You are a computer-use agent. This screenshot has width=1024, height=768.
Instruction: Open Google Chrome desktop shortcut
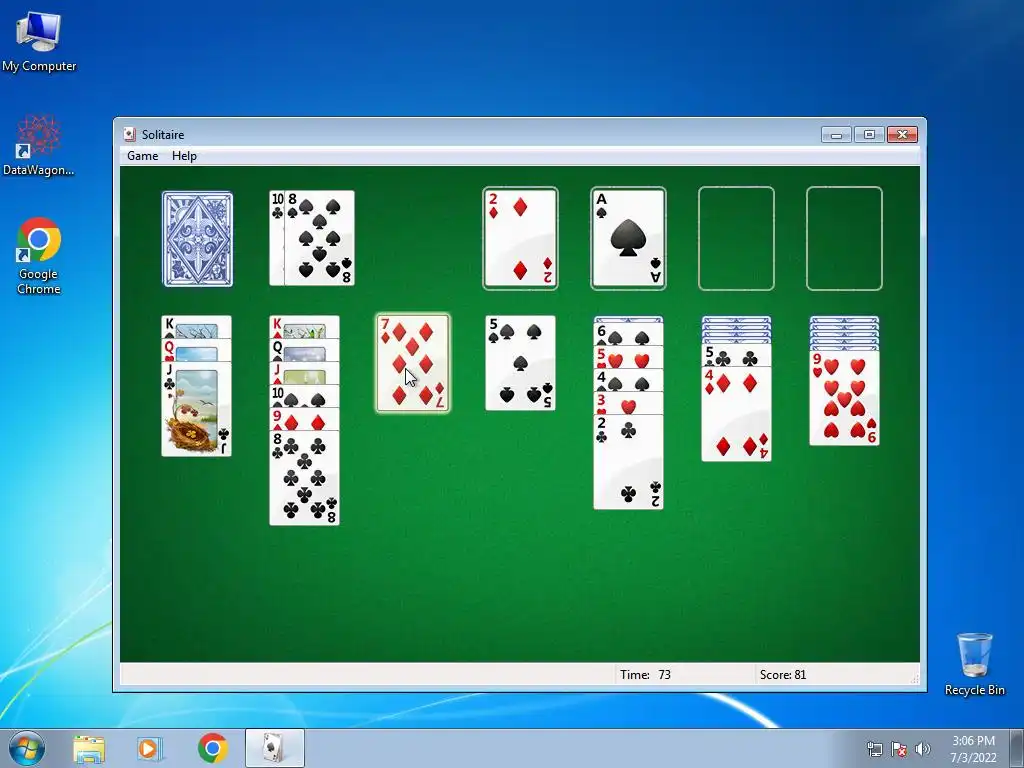click(x=39, y=256)
